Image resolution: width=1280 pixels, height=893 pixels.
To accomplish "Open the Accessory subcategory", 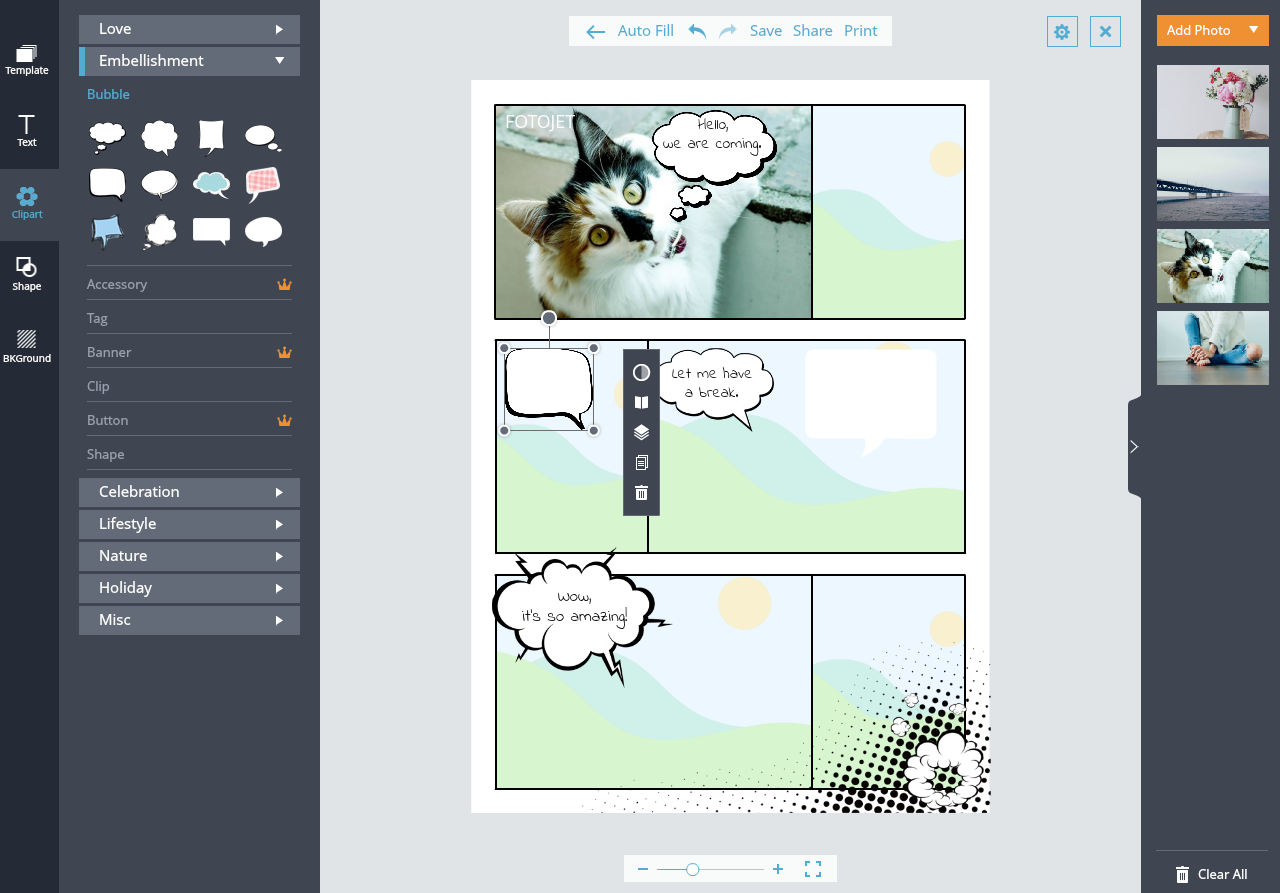I will coord(189,284).
